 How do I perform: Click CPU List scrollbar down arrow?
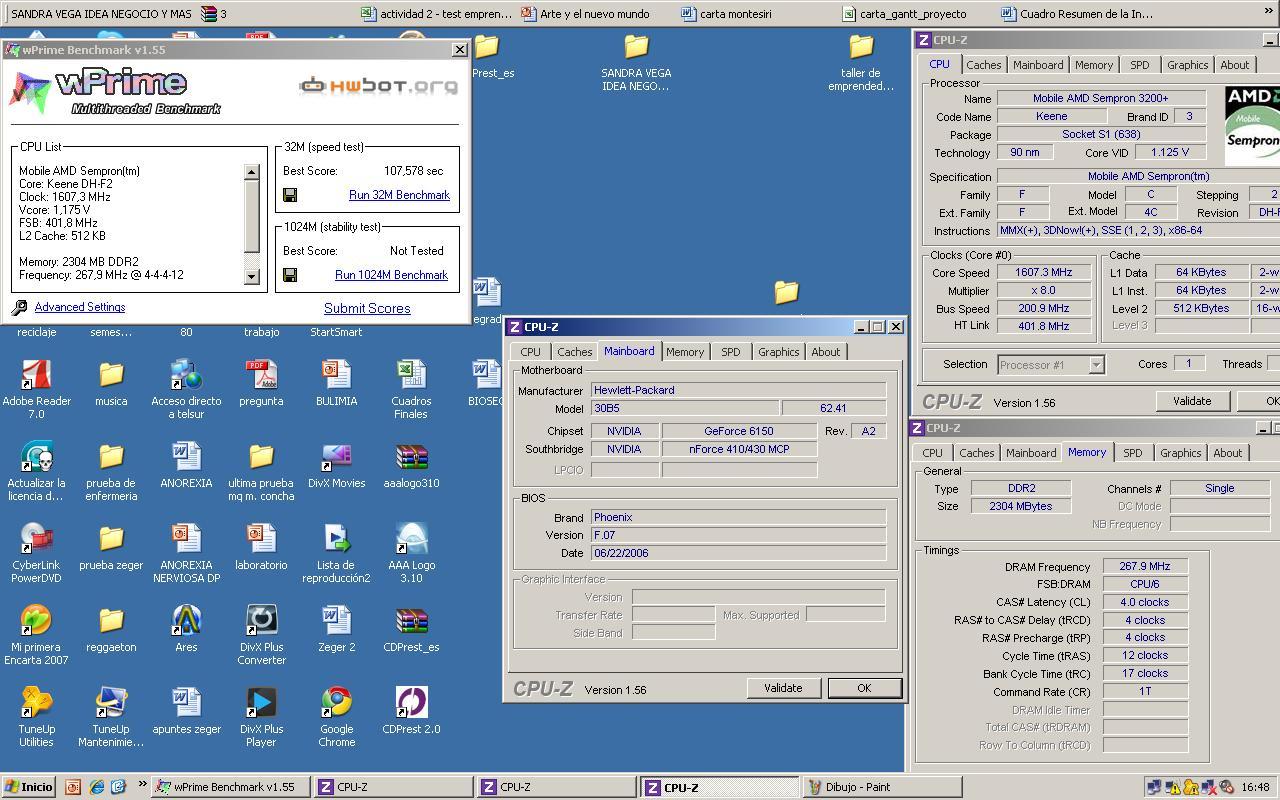(x=251, y=277)
